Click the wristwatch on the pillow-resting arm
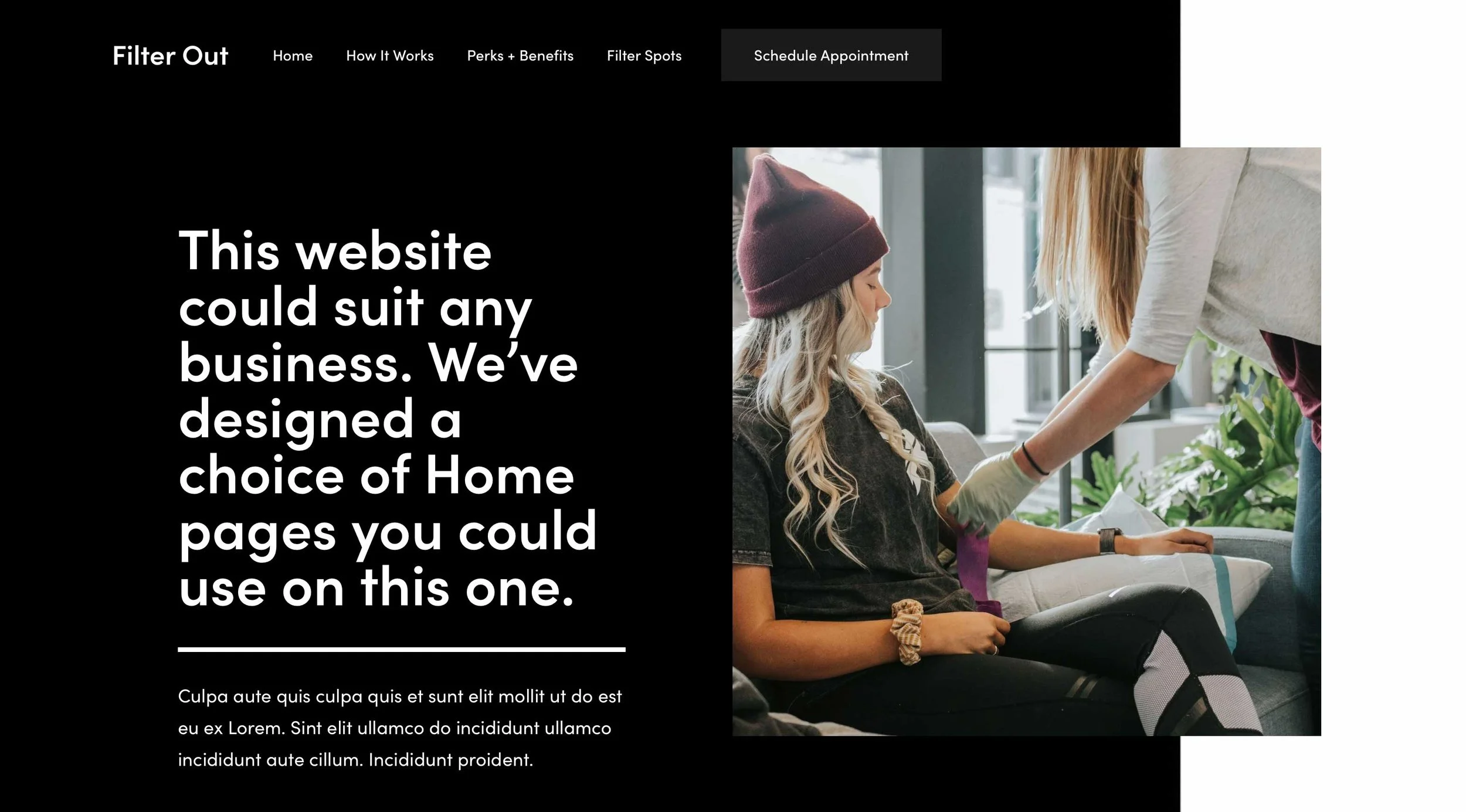 point(1108,540)
